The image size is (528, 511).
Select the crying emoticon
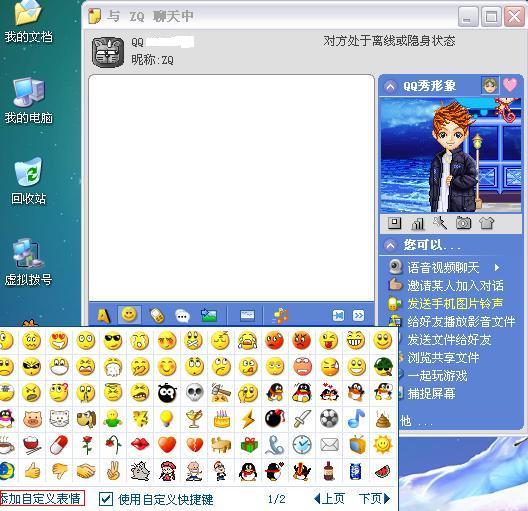coord(248,341)
